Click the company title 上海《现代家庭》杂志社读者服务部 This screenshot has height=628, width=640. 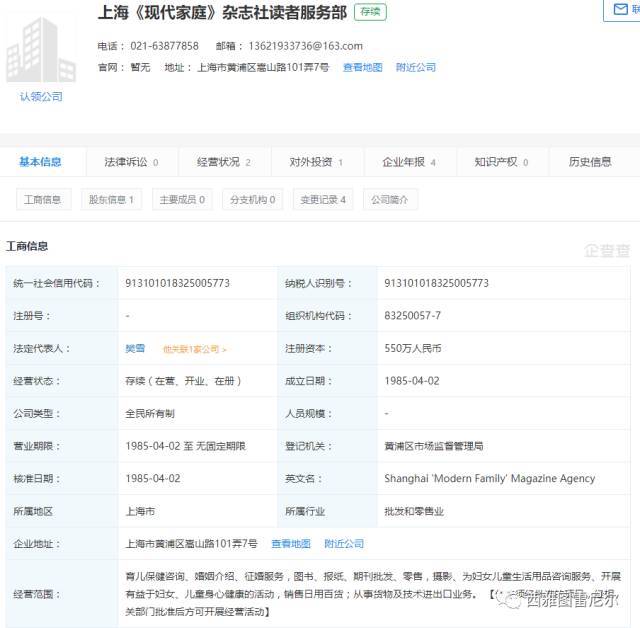tap(222, 12)
